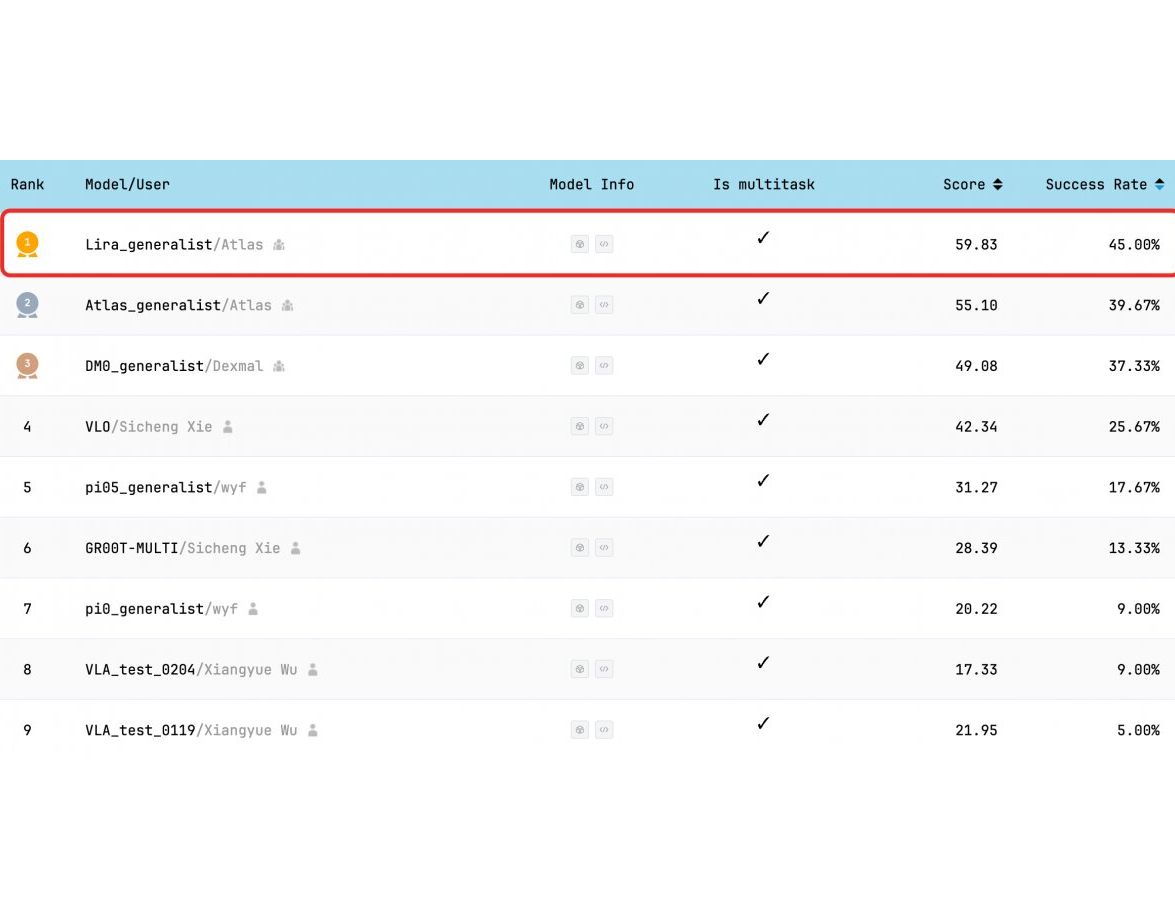Sort table by Score column arrows
The width and height of the screenshot is (1175, 917).
[x=997, y=184]
